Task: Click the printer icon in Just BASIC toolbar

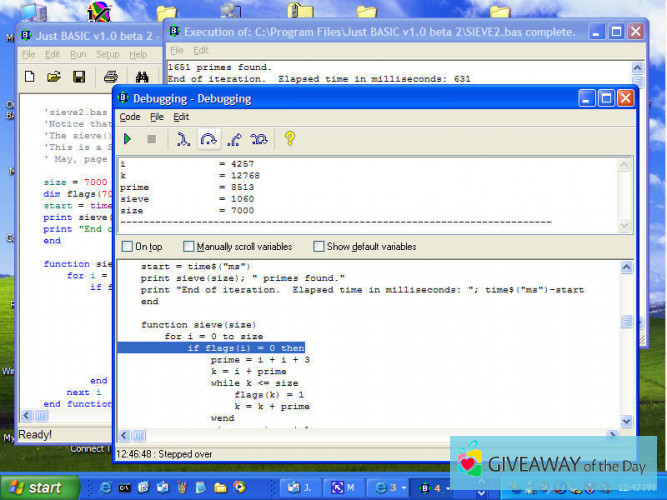Action: (111, 76)
